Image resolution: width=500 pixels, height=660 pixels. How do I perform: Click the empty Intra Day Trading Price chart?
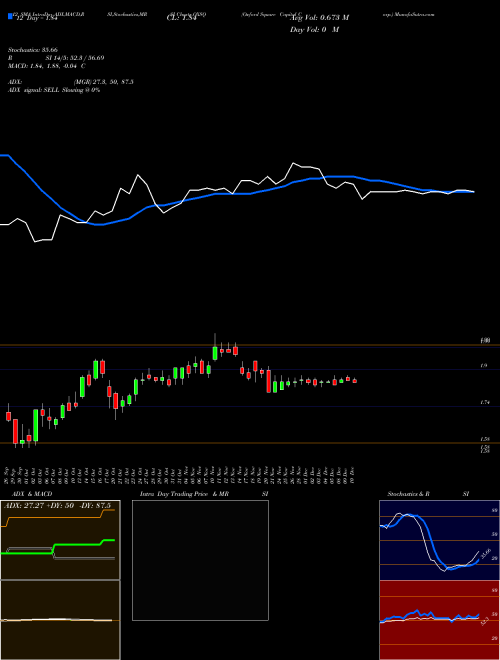click(x=200, y=560)
